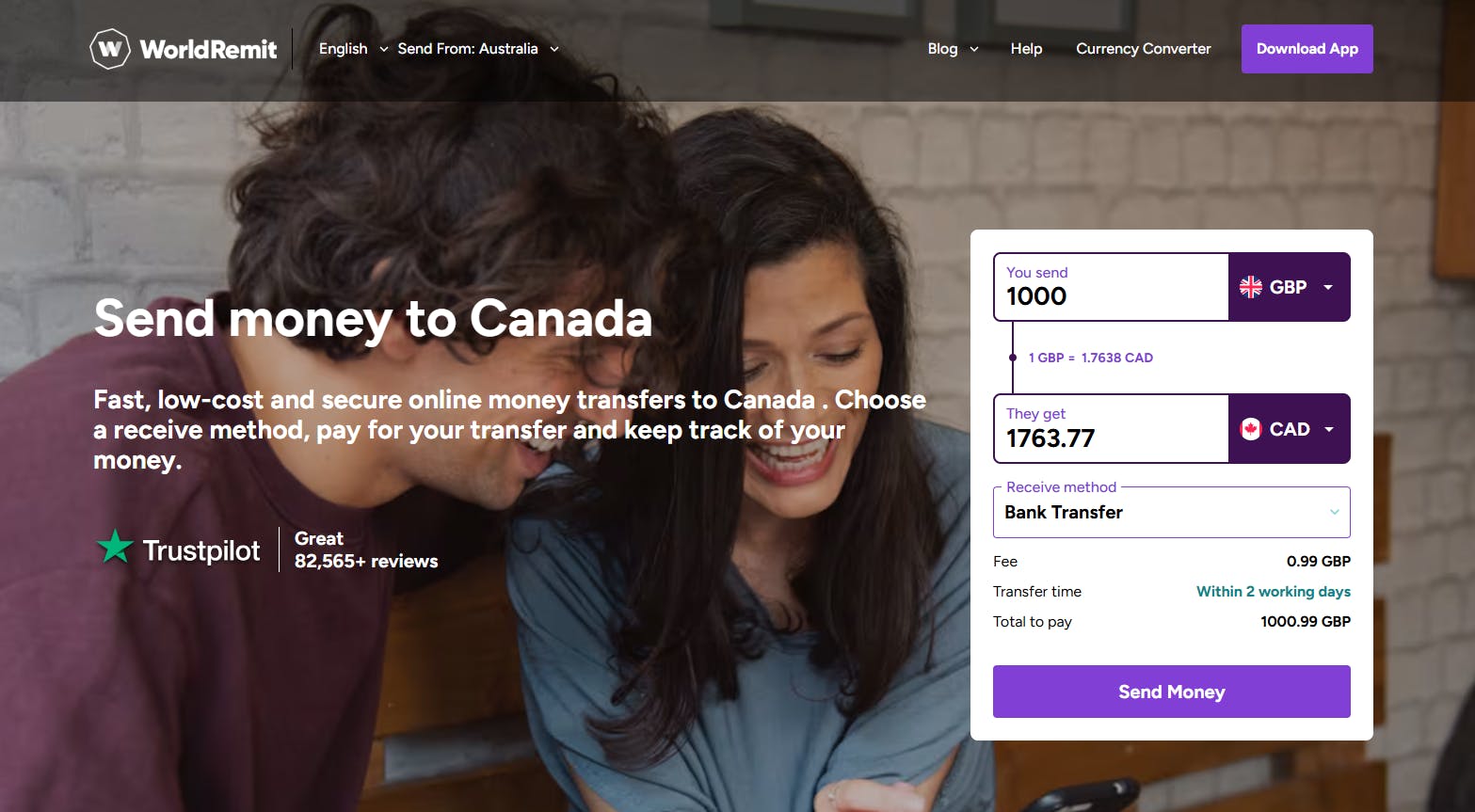Open the Currency Converter link
The image size is (1475, 812).
[1143, 49]
